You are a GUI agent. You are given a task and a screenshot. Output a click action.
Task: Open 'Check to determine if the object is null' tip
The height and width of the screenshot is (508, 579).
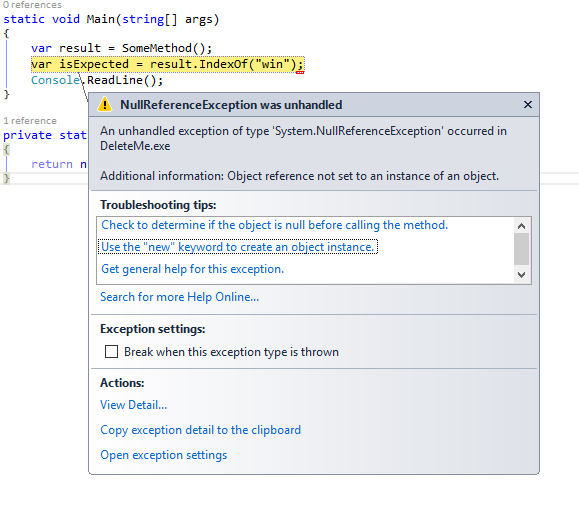[274, 225]
